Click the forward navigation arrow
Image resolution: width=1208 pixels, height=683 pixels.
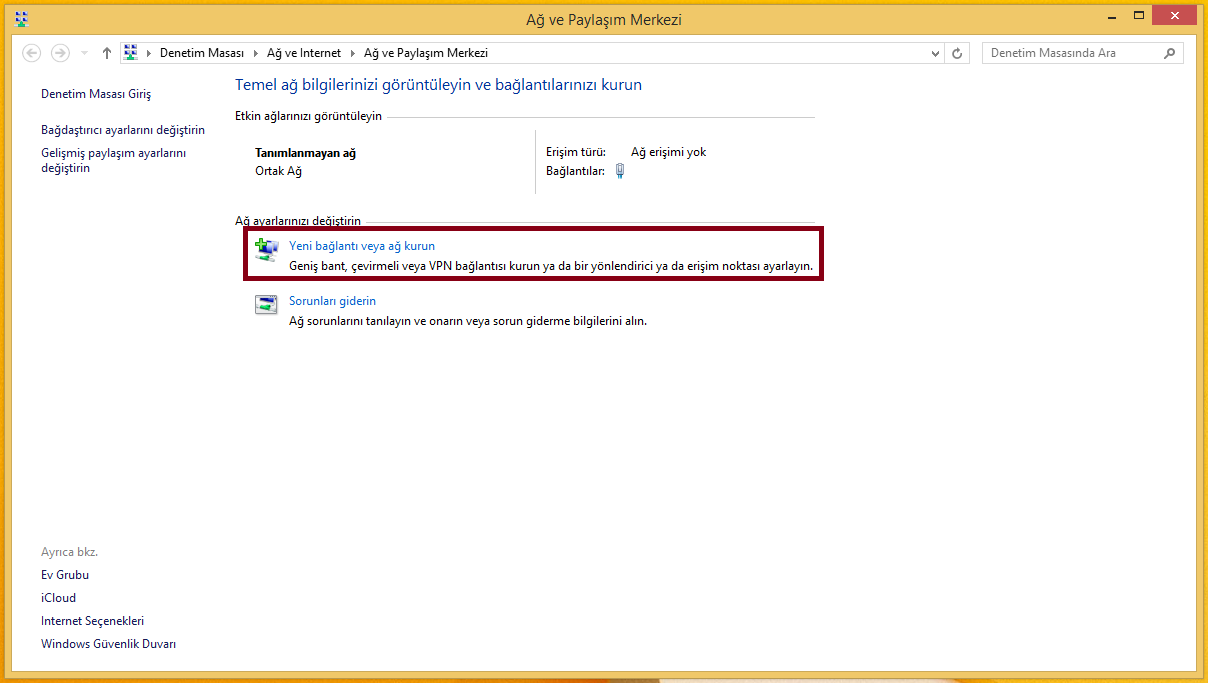(x=60, y=53)
